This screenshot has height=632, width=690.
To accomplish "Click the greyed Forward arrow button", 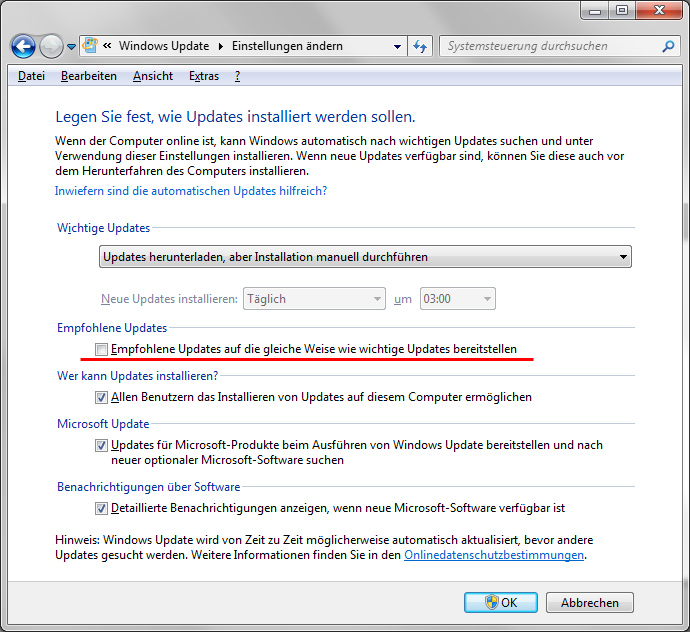I will (51, 46).
